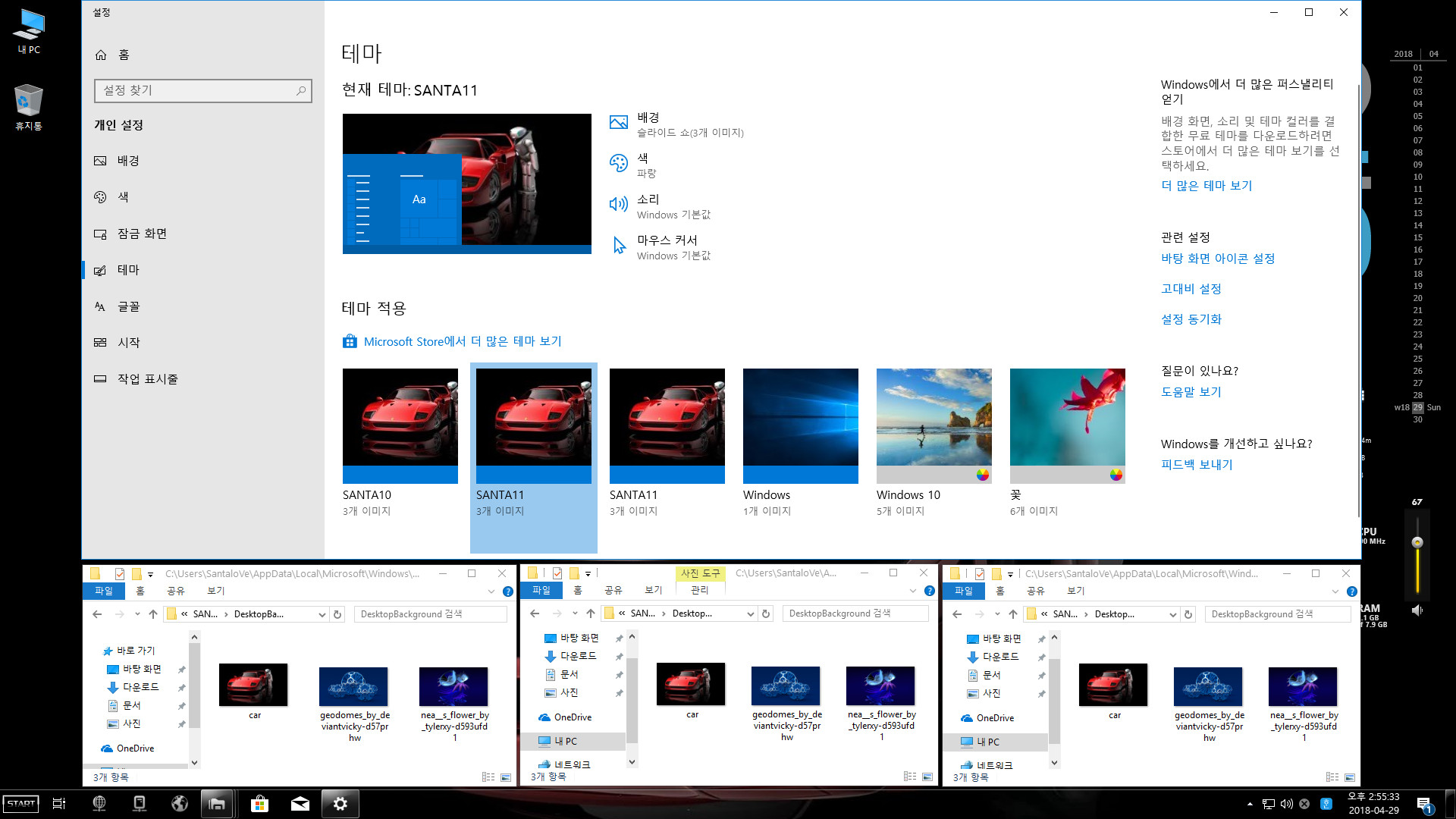The height and width of the screenshot is (819, 1456).
Task: Expand the ribbon chevron in left Explorer
Action: tap(491, 591)
